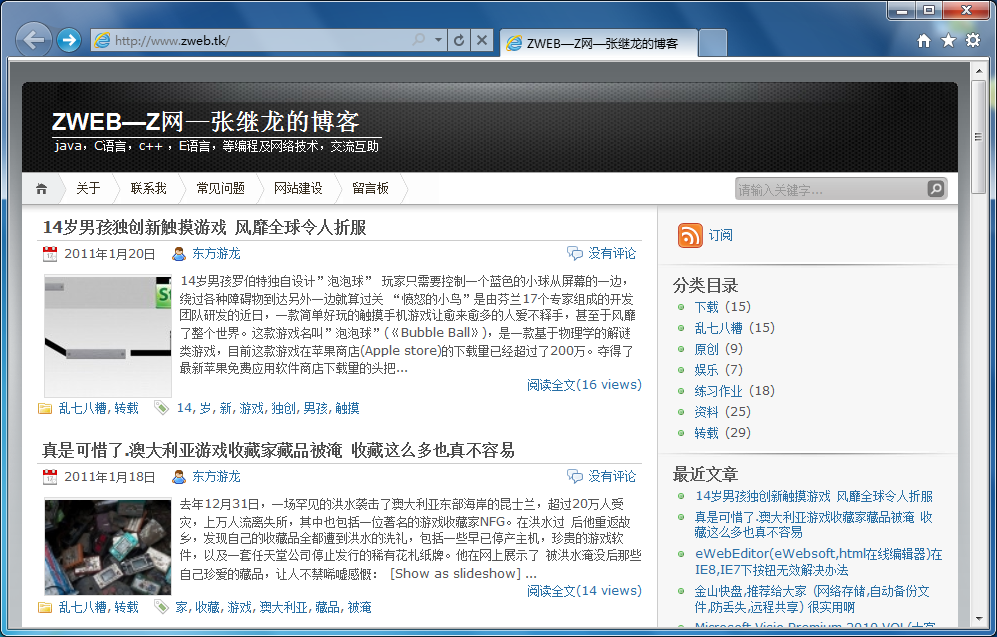Open 没有评论 for the January 20 post
This screenshot has width=997, height=637.
[612, 254]
